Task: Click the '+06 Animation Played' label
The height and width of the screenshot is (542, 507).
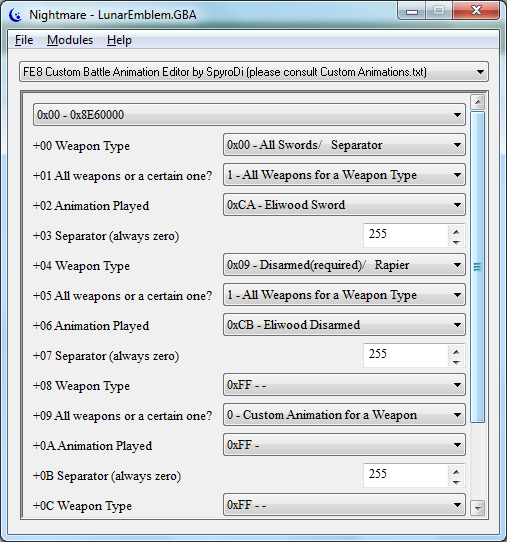Action: pyautogui.click(x=91, y=326)
